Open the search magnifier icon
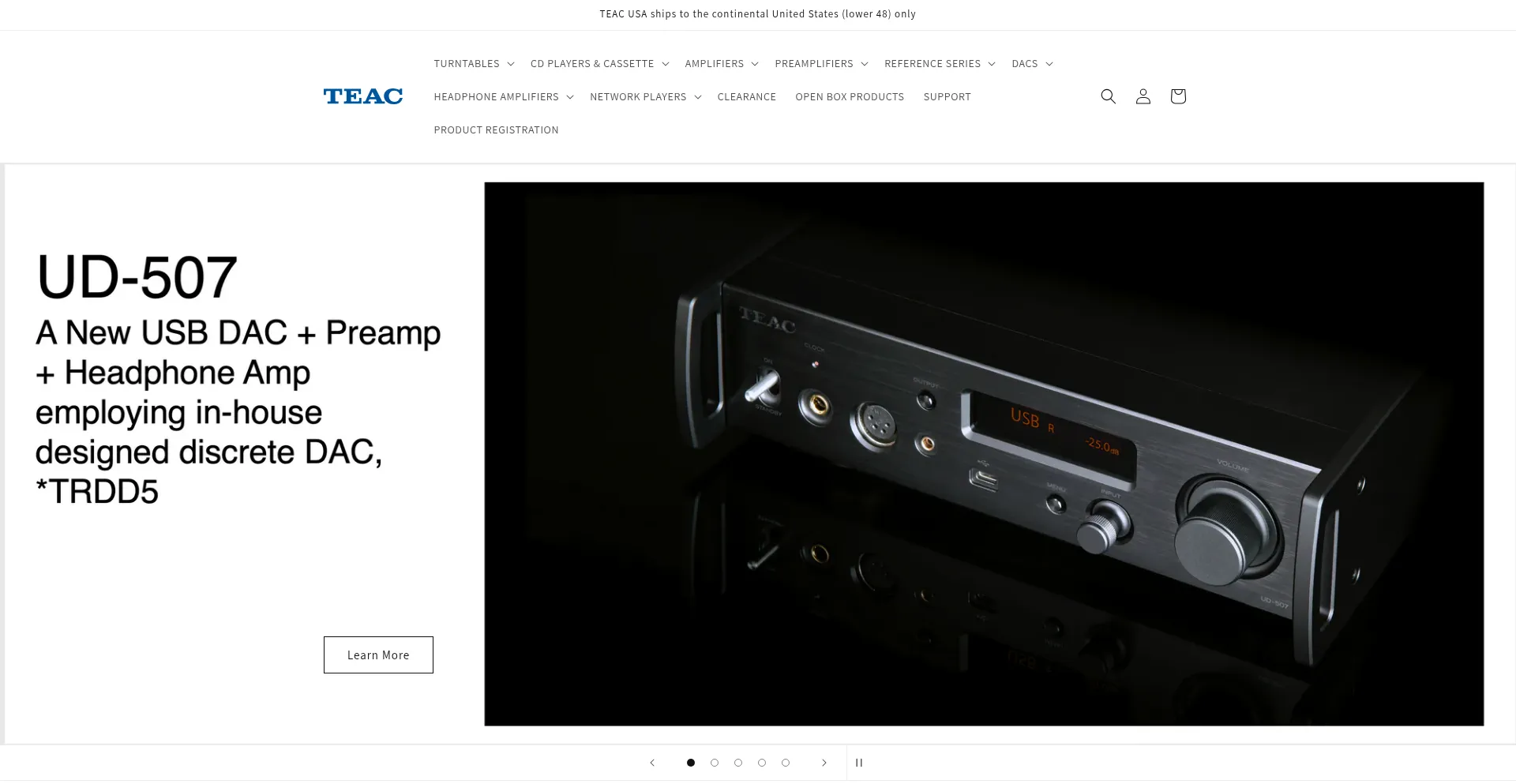Viewport: 1516px width, 784px height. (x=1108, y=96)
